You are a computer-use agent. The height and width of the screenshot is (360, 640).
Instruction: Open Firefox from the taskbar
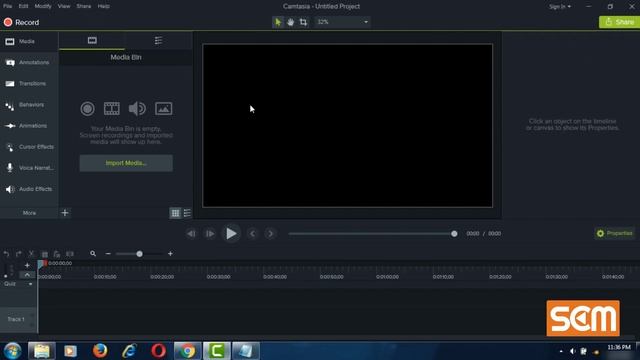[x=100, y=351]
